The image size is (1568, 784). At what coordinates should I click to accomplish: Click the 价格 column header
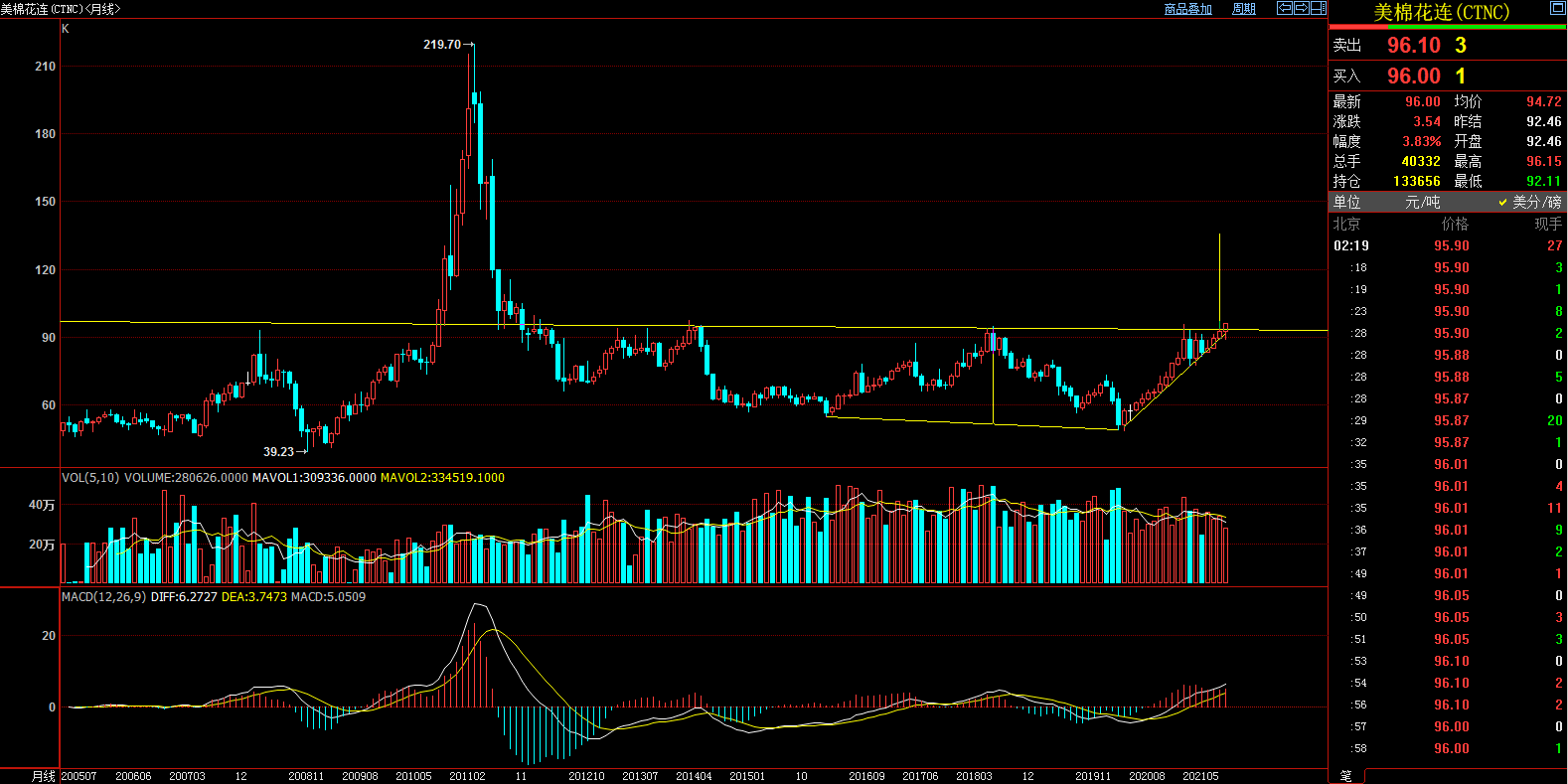click(x=1455, y=224)
